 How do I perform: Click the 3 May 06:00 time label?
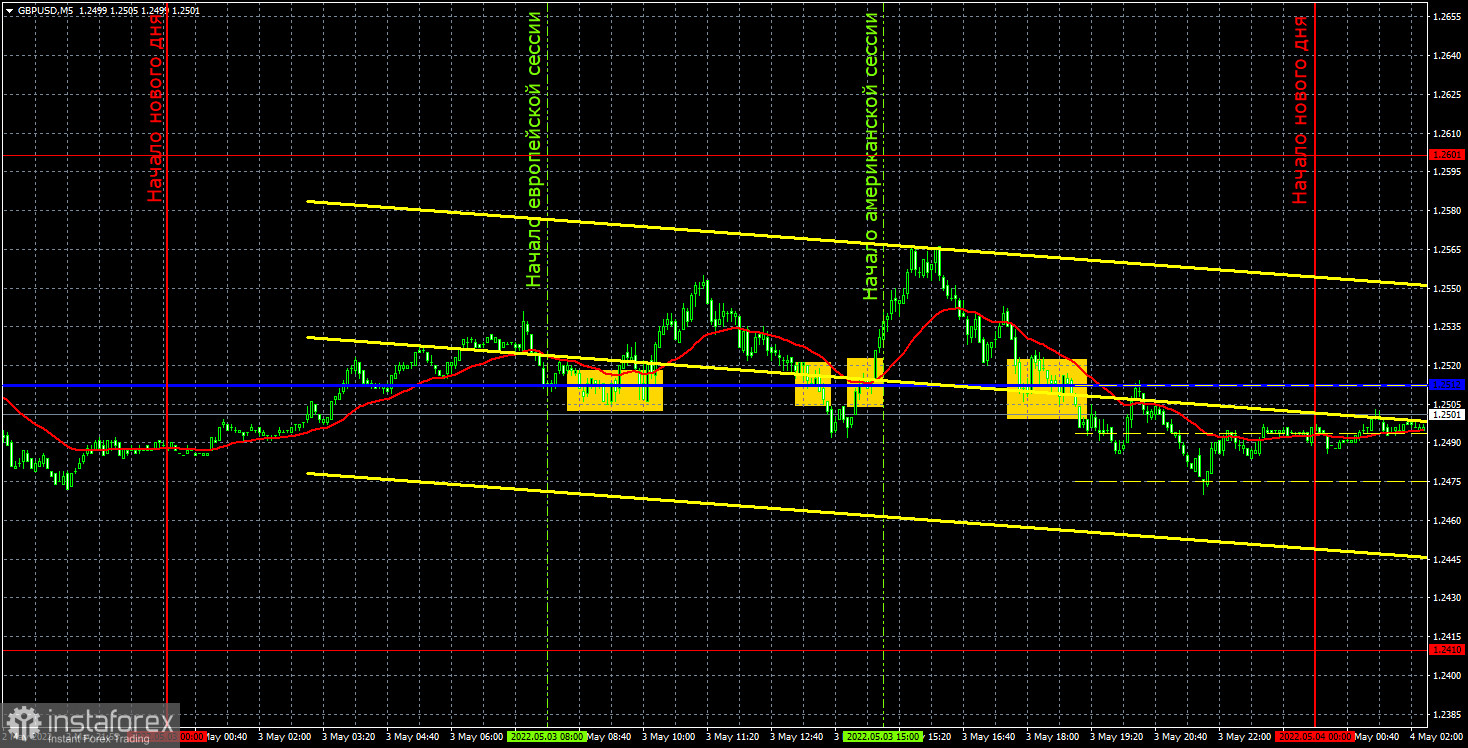(476, 736)
